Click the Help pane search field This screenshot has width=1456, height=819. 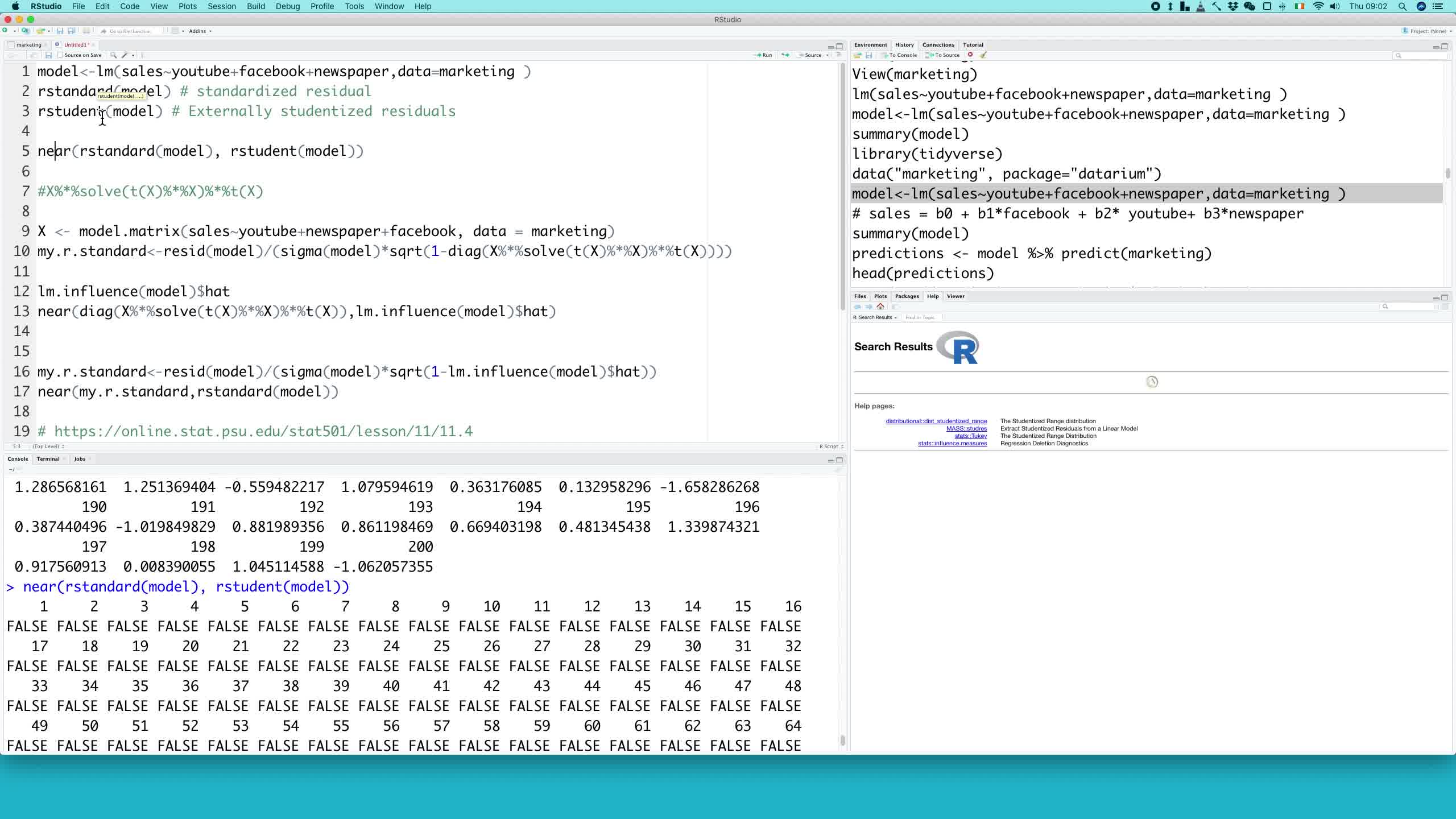pyautogui.click(x=1408, y=307)
